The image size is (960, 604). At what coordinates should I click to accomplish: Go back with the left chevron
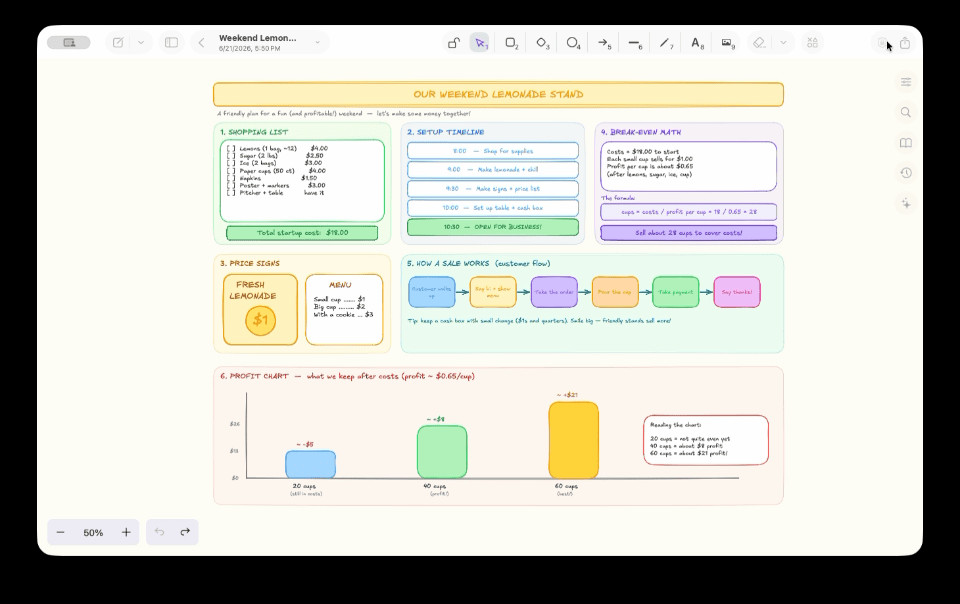point(201,43)
